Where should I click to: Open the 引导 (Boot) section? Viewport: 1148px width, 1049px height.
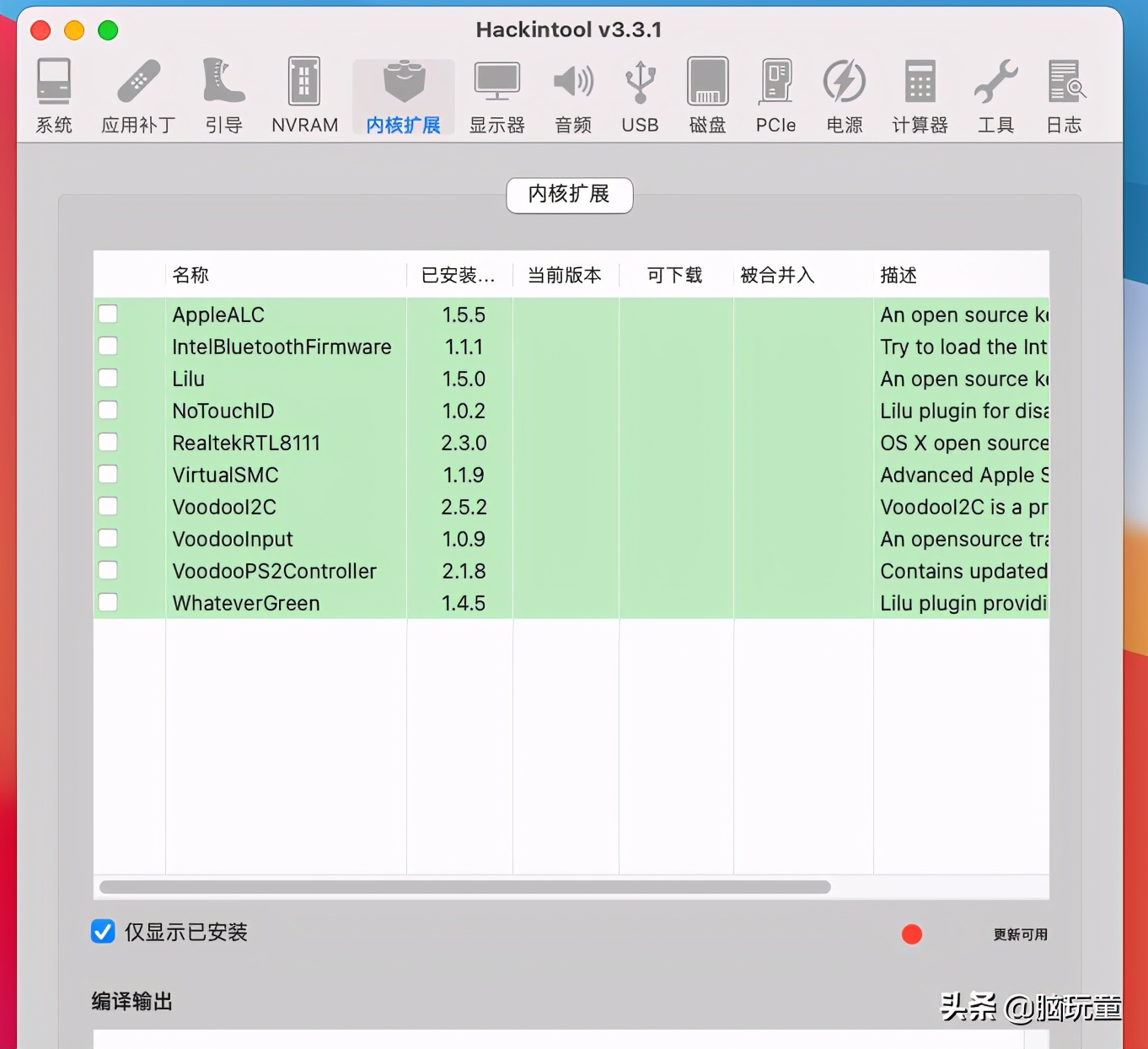[x=223, y=93]
